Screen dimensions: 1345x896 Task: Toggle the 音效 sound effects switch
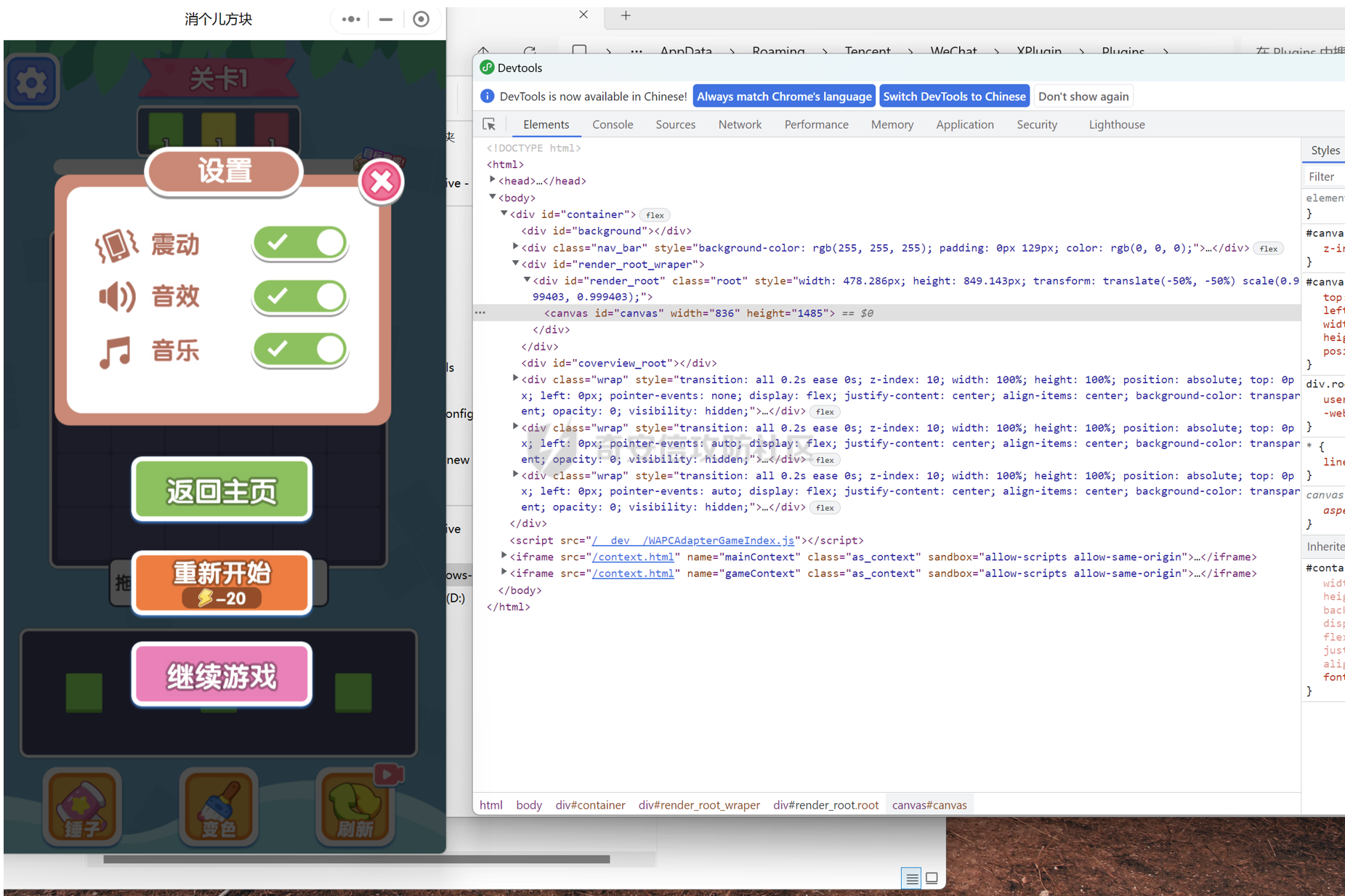(300, 296)
